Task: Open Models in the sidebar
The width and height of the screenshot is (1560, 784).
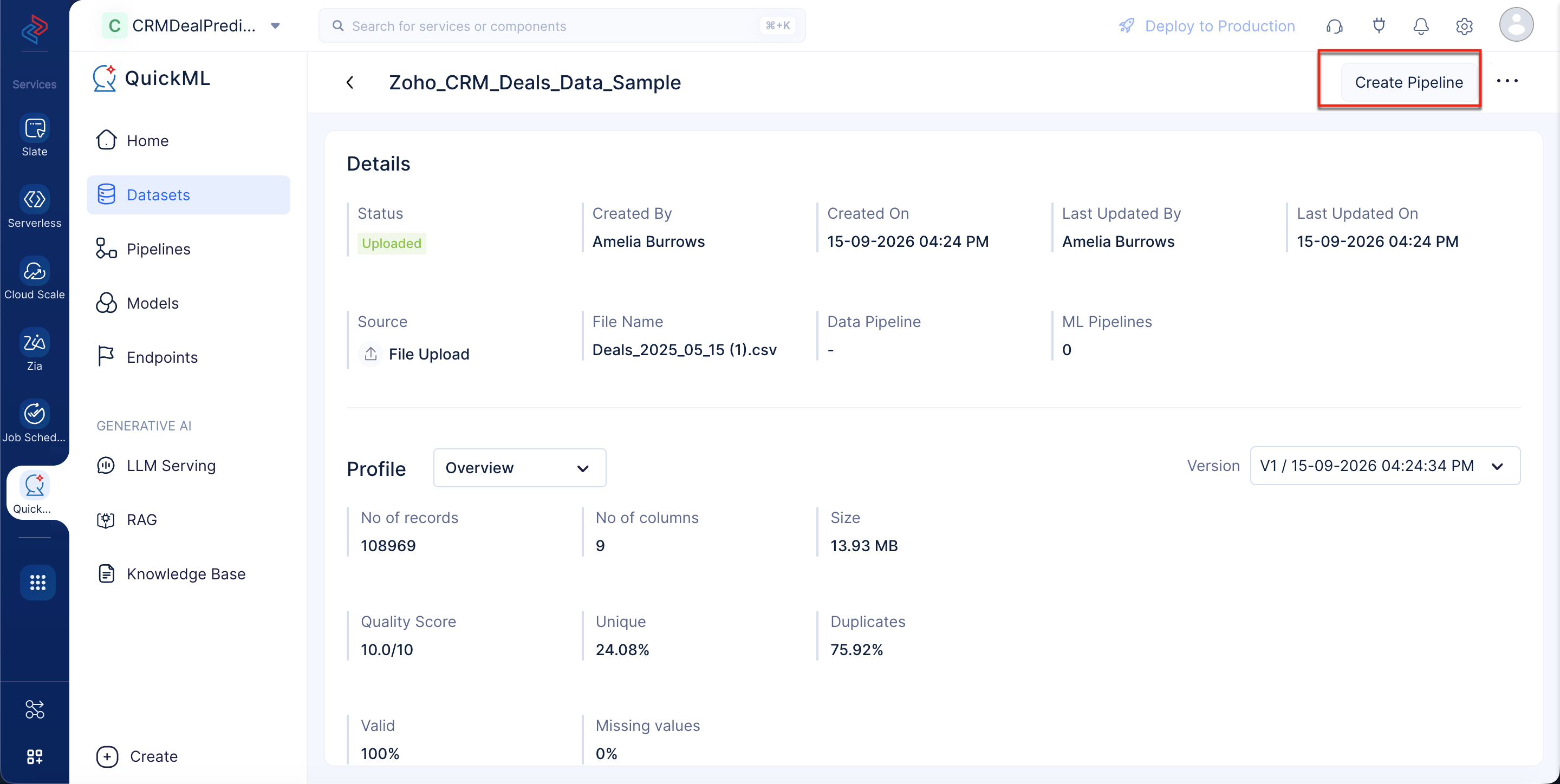Action: click(x=188, y=303)
